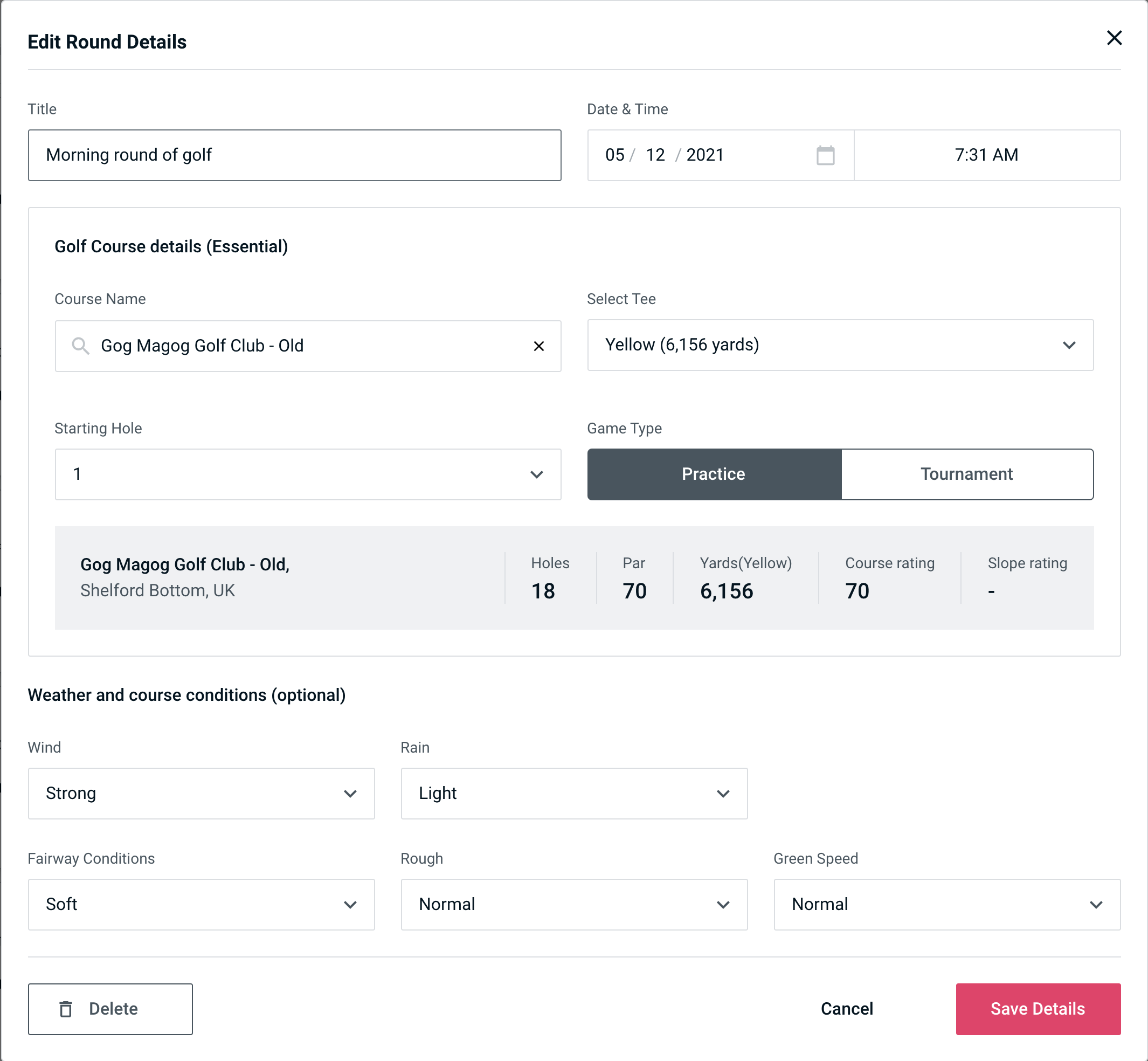Click the calendar icon next to date field
Viewport: 1148px width, 1061px height.
coord(824,155)
